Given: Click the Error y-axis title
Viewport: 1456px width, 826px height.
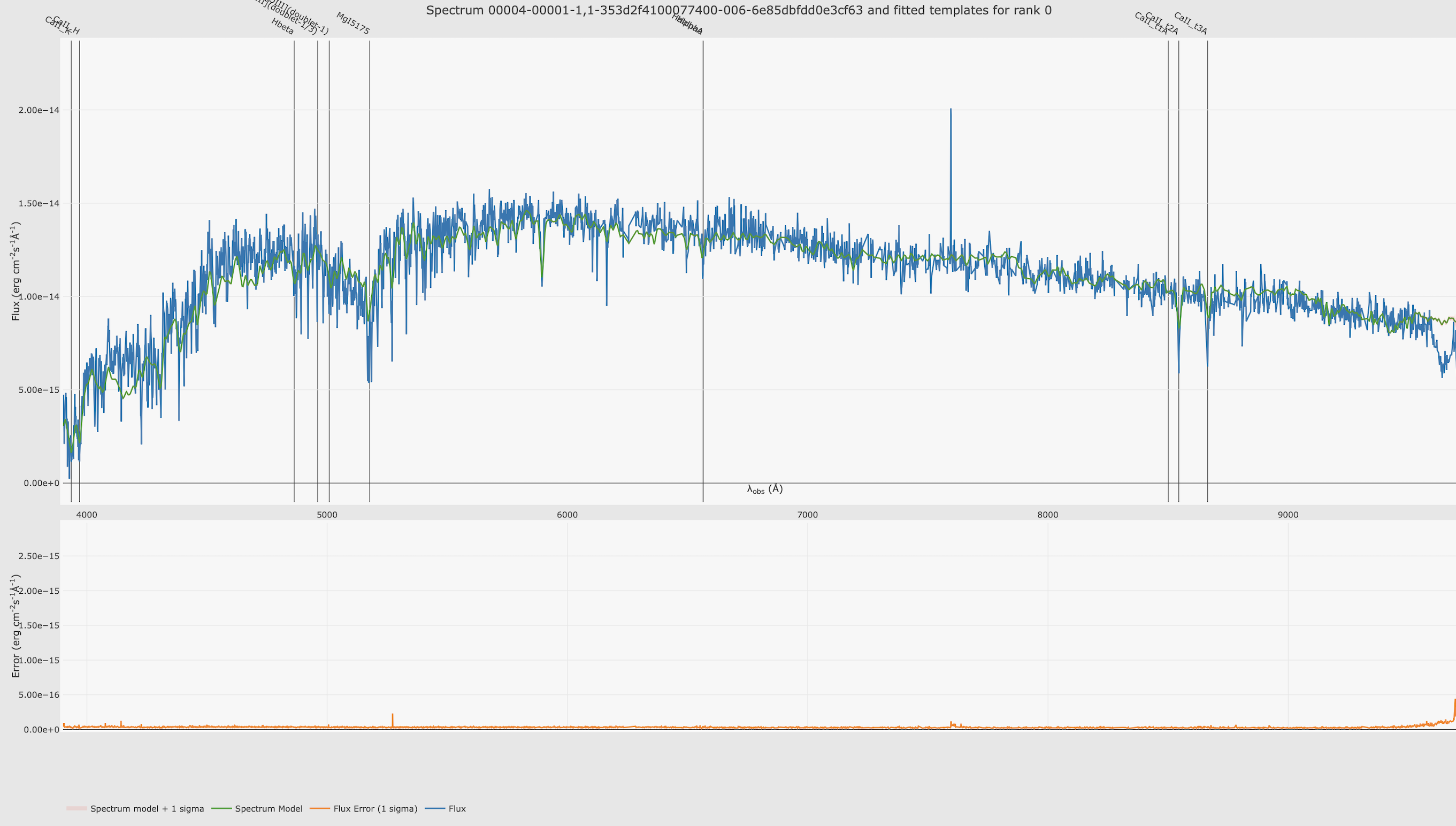Looking at the screenshot, I should pyautogui.click(x=16, y=626).
